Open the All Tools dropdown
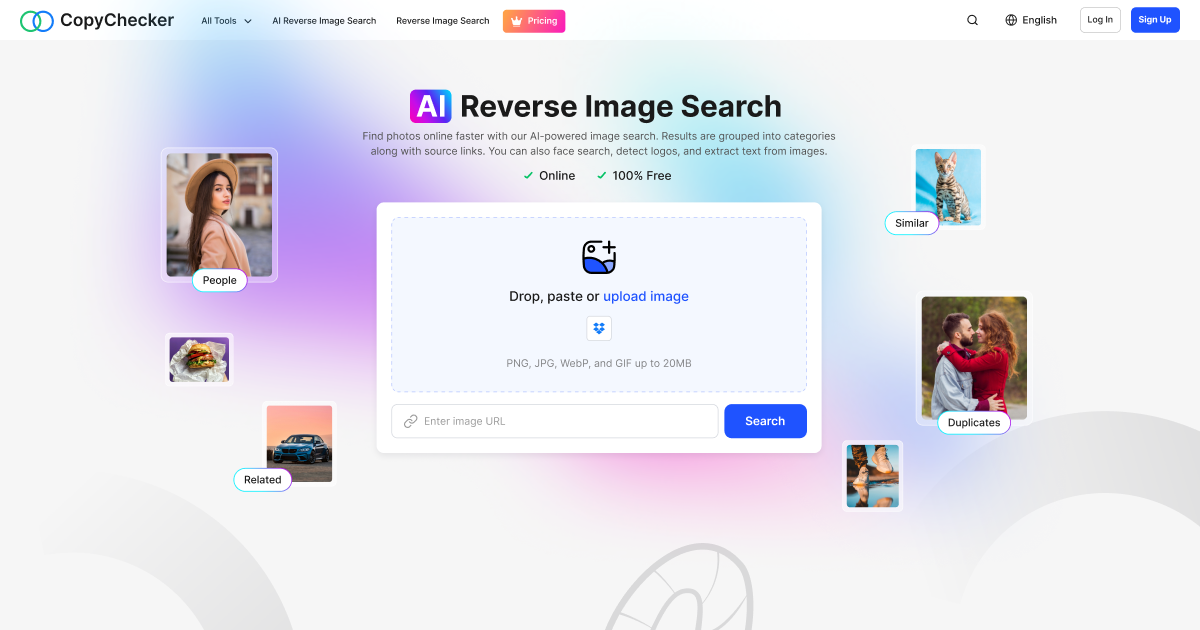Image resolution: width=1200 pixels, height=630 pixels. [225, 20]
